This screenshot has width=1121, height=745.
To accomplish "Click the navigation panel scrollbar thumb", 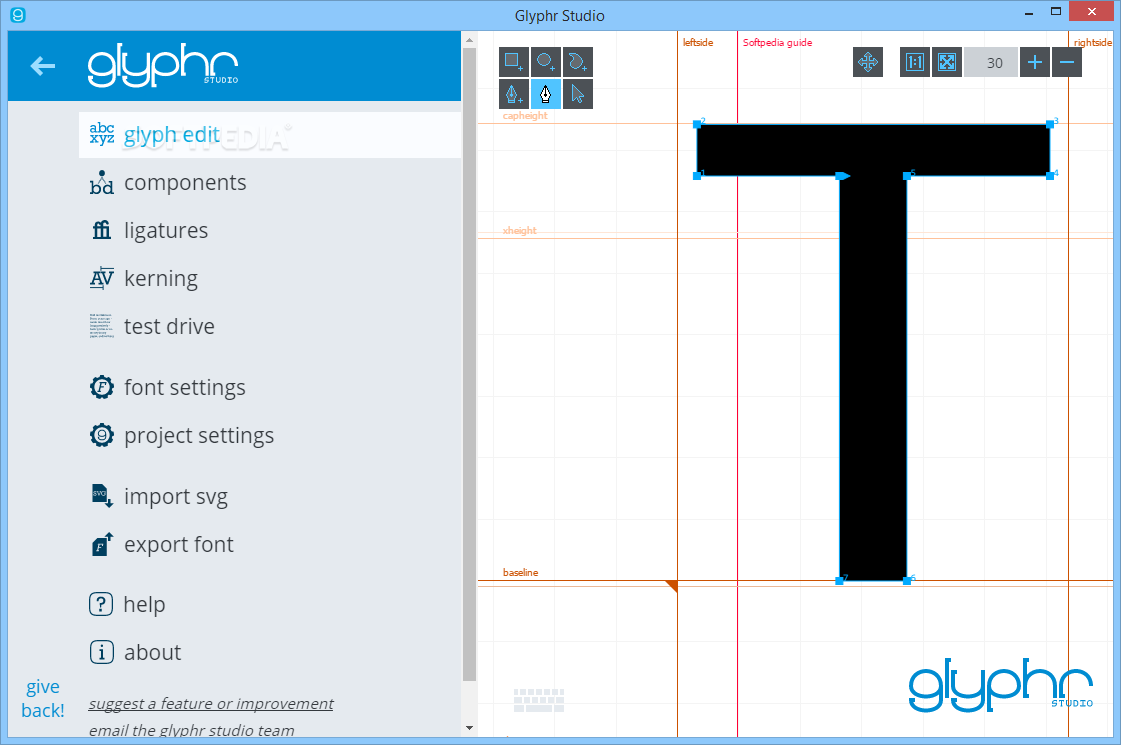I will (469, 365).
